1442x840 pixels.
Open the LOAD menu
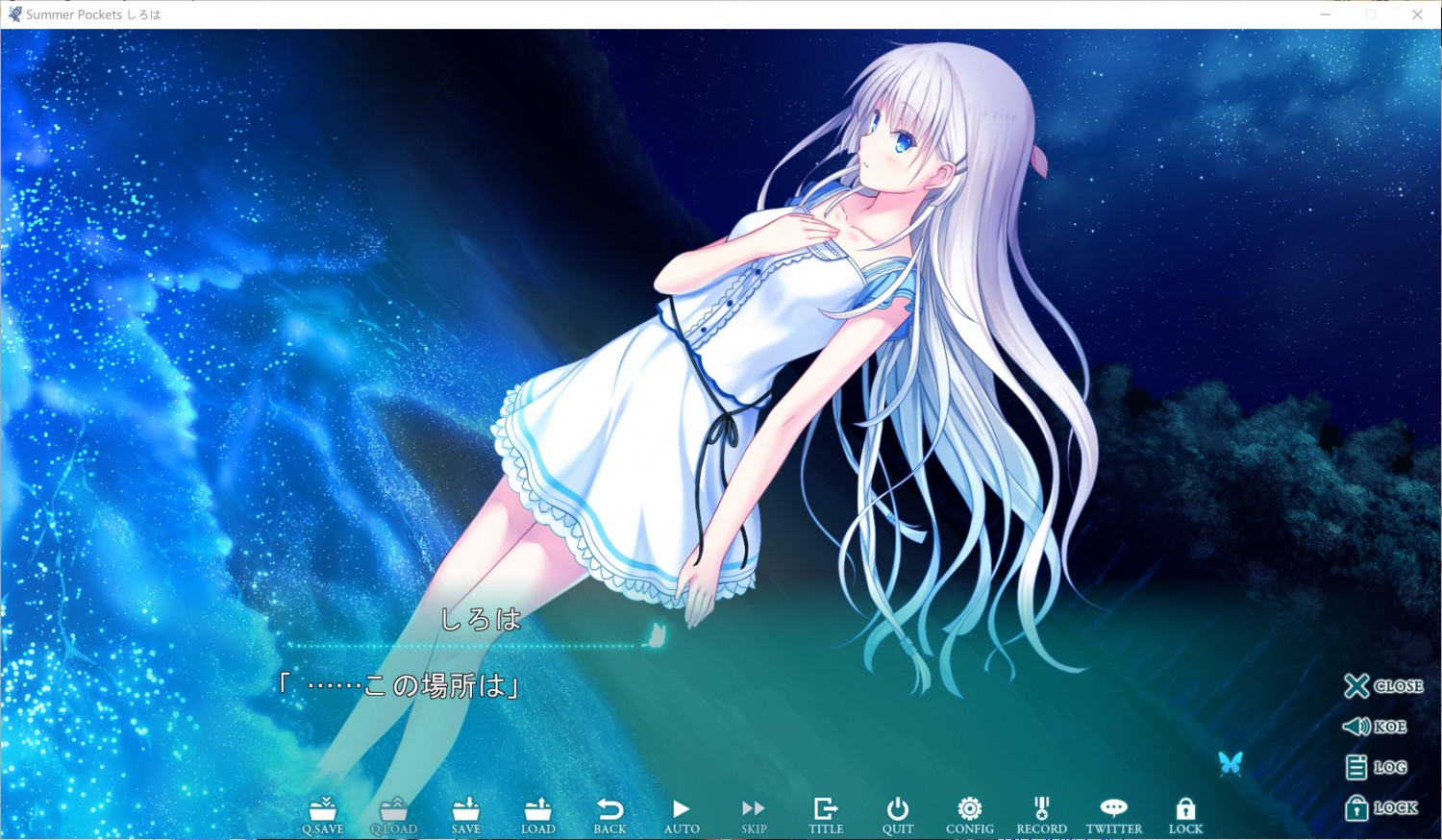[x=538, y=816]
